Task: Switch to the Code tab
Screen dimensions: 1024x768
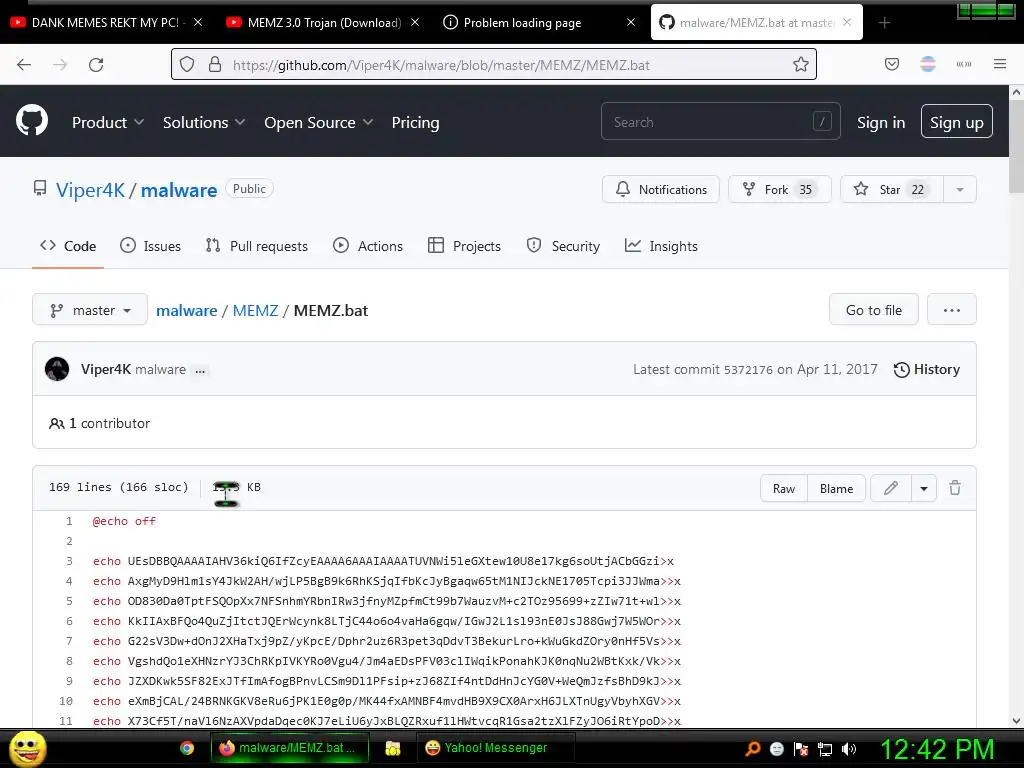Action: click(68, 246)
